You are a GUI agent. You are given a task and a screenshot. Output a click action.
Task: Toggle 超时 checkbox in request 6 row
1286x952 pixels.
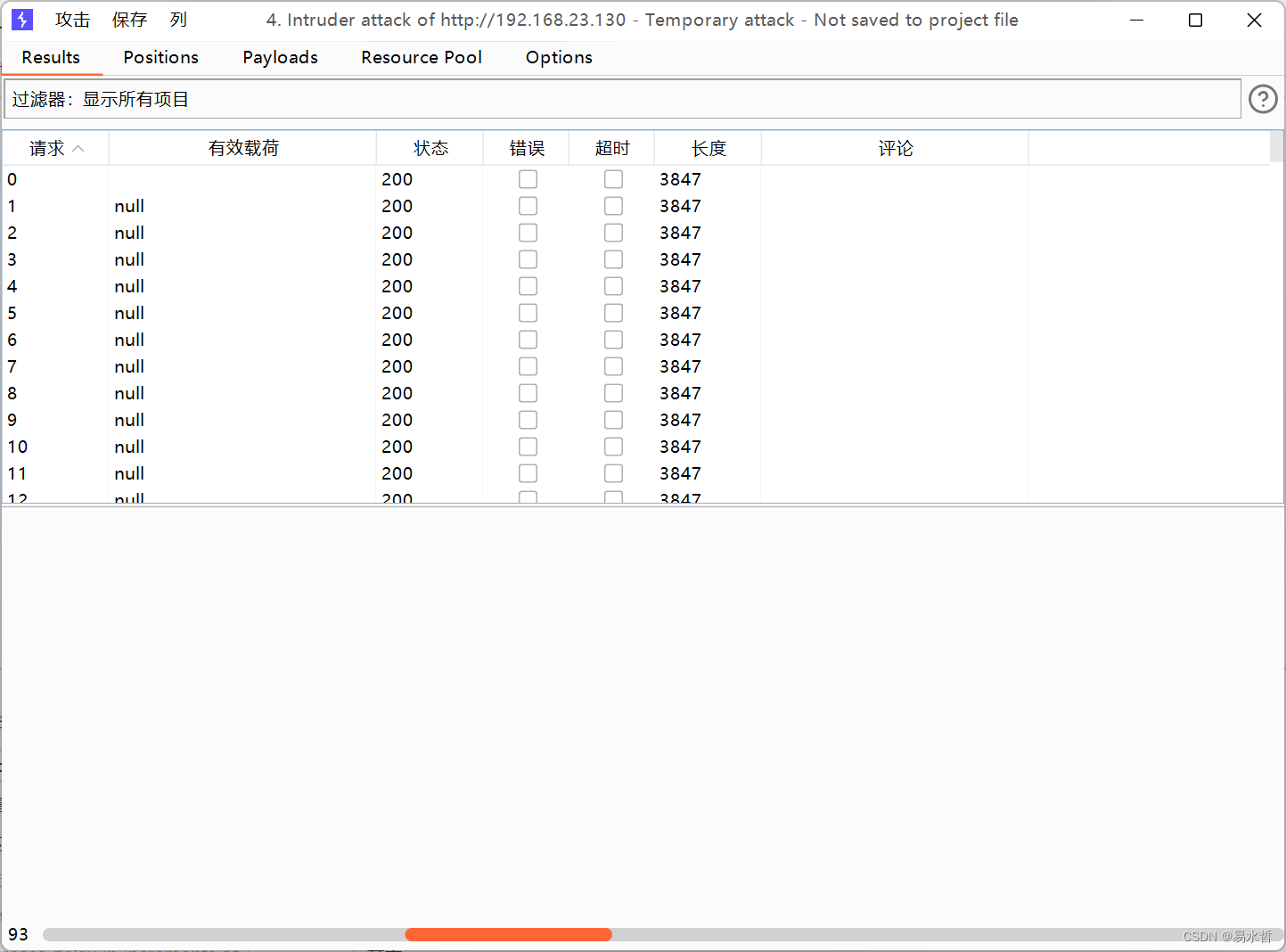pos(613,340)
